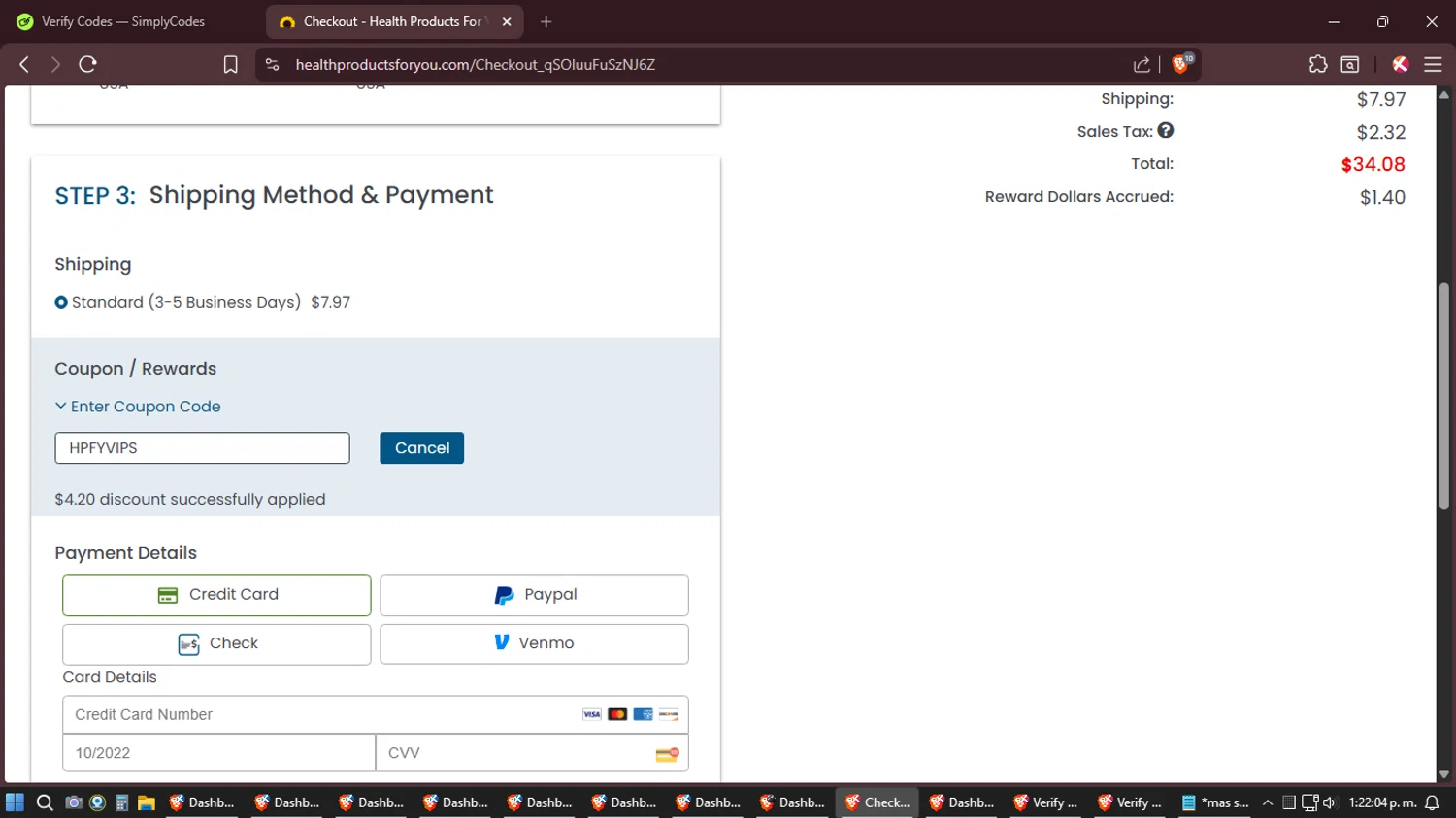The height and width of the screenshot is (818, 1456).
Task: Click the Reward Dollars Accrued $1.40 value
Action: click(x=1382, y=197)
